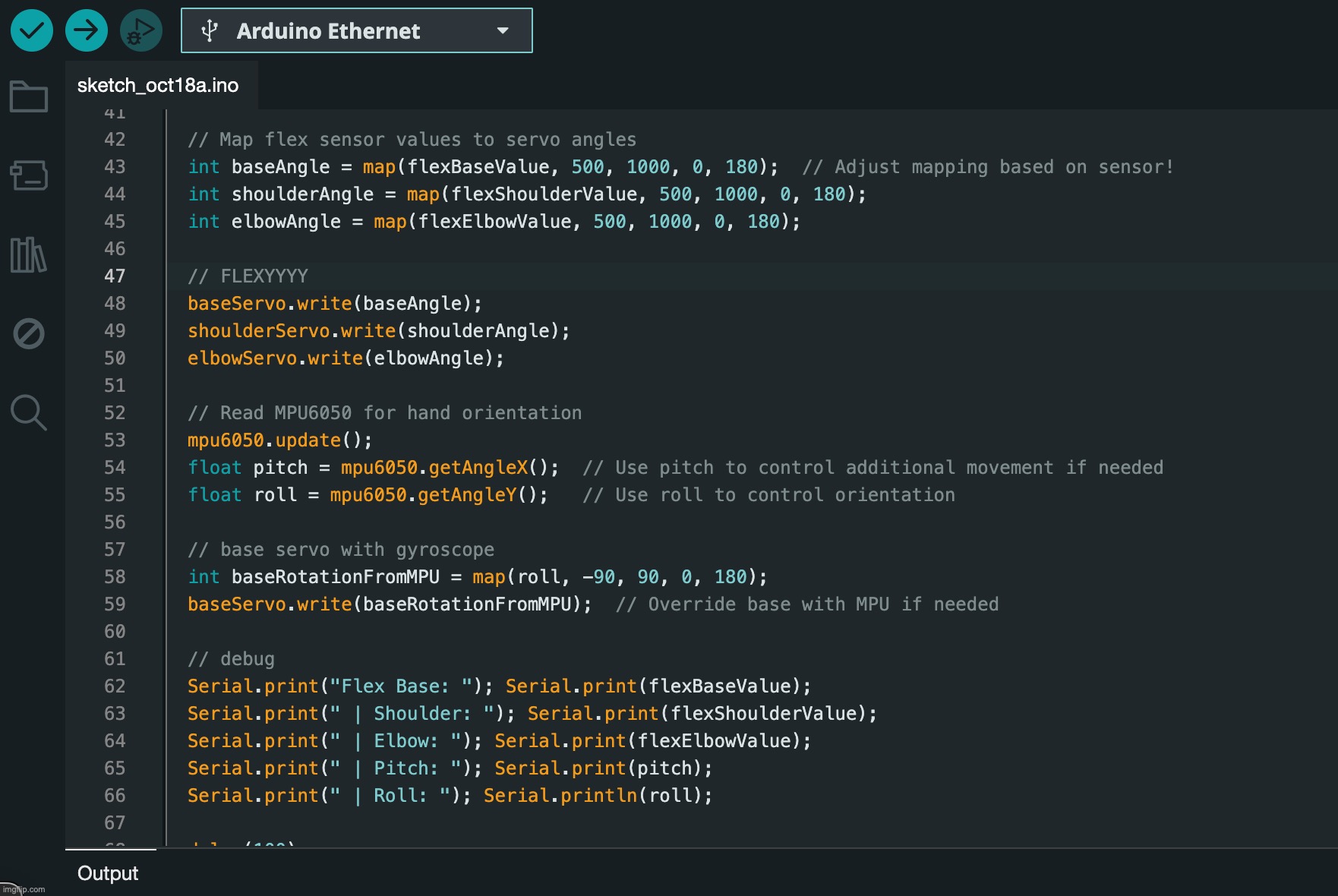The image size is (1338, 896).
Task: Click 'baseAngle' variable on line 43
Action: (281, 167)
